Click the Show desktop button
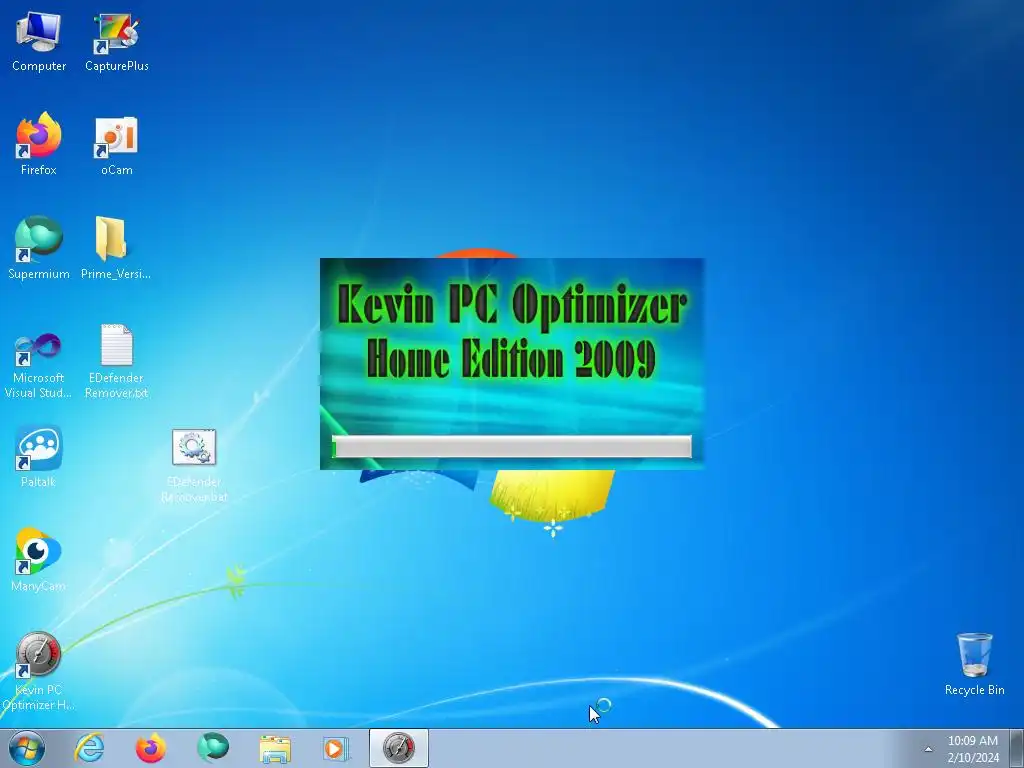The height and width of the screenshot is (768, 1024). [1017, 748]
